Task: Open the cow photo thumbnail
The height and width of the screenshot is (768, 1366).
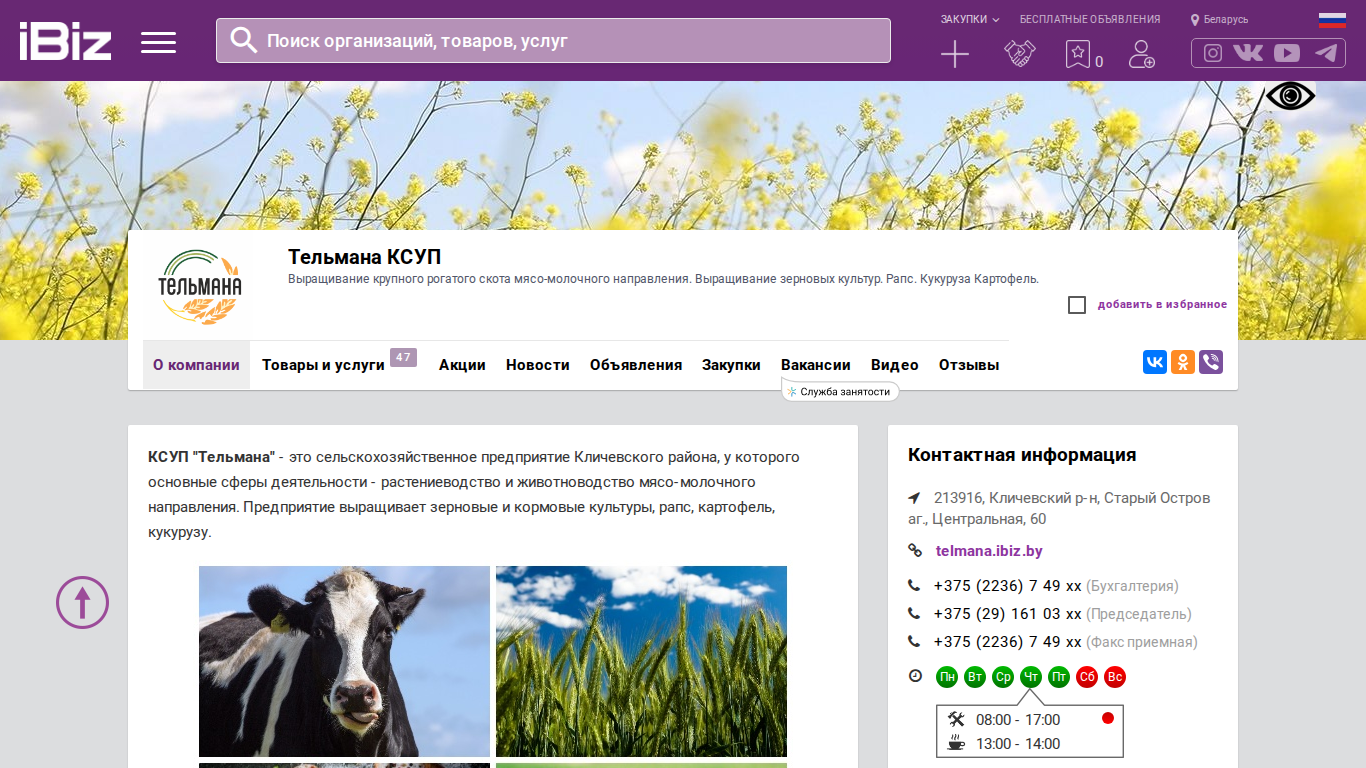Action: tap(344, 661)
